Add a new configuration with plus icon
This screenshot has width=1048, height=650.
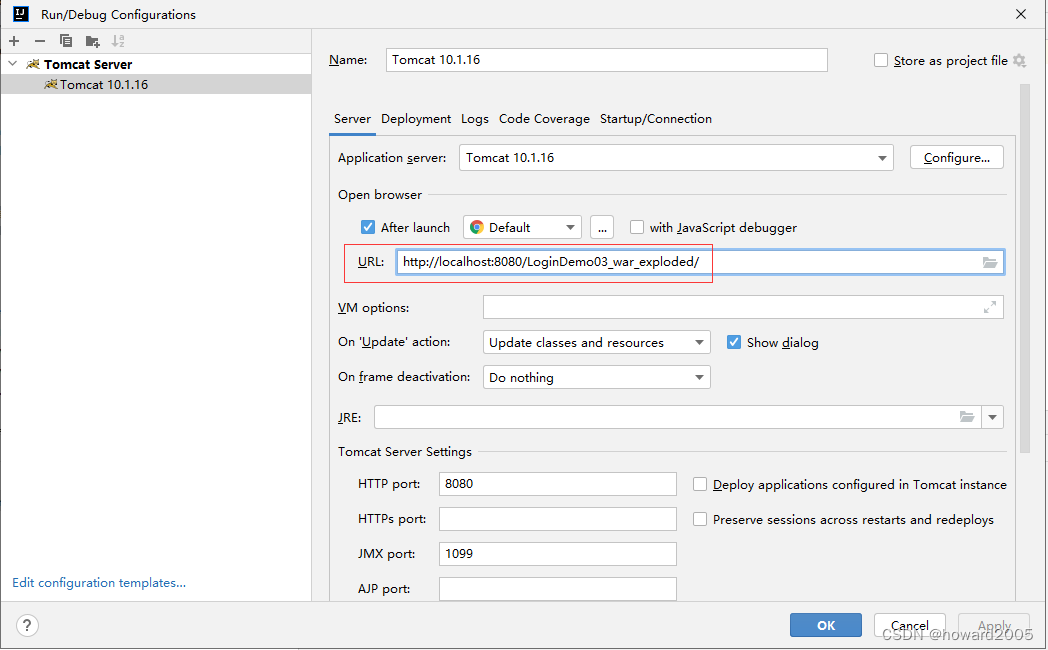pyautogui.click(x=14, y=41)
